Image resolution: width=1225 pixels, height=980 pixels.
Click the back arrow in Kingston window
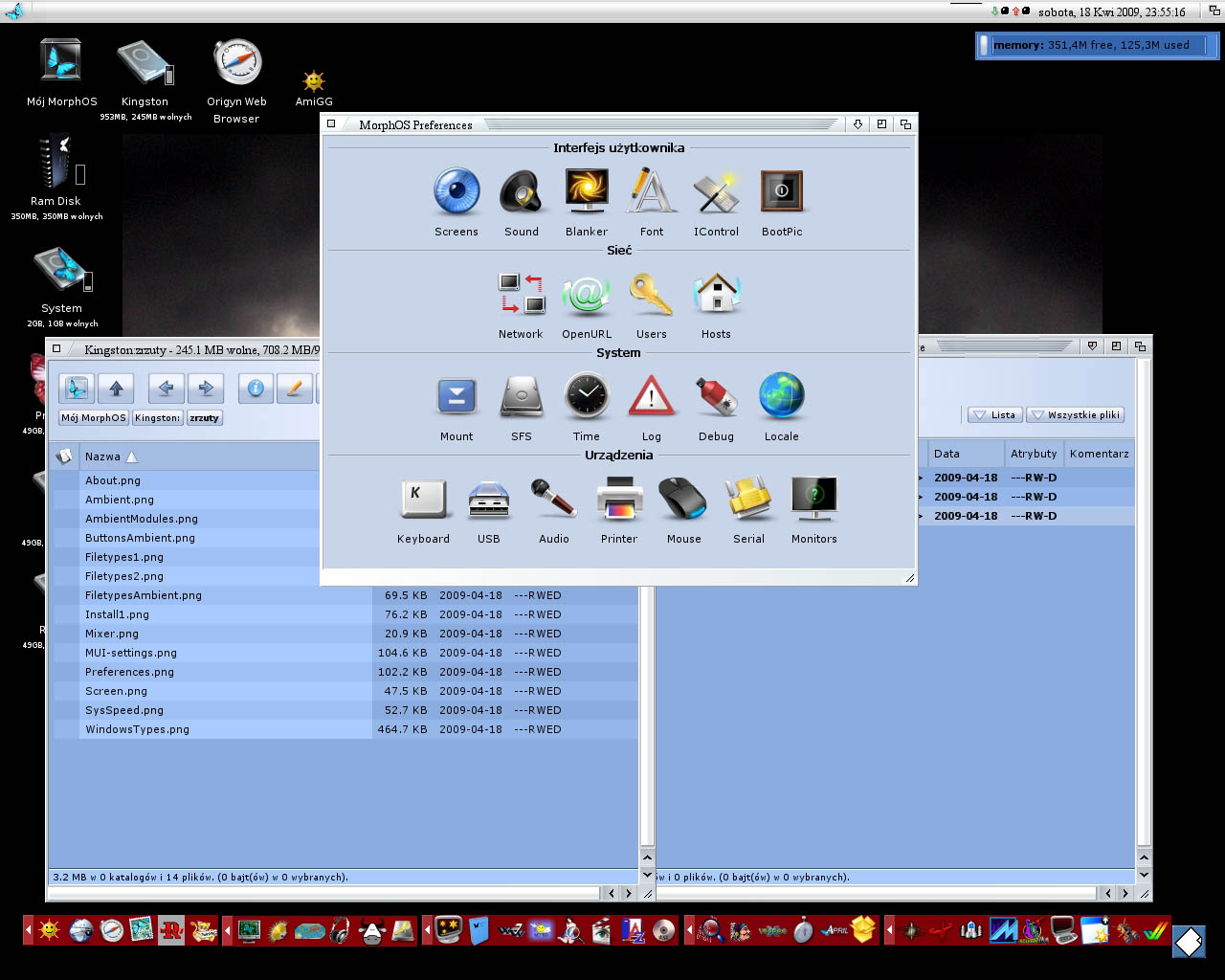(166, 389)
